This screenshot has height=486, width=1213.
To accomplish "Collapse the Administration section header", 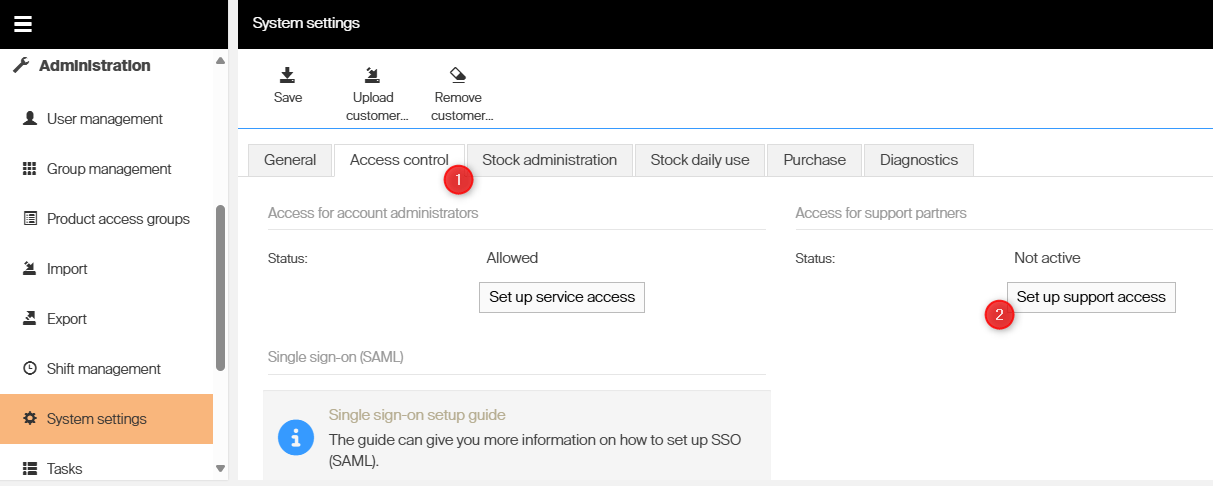I will point(94,66).
